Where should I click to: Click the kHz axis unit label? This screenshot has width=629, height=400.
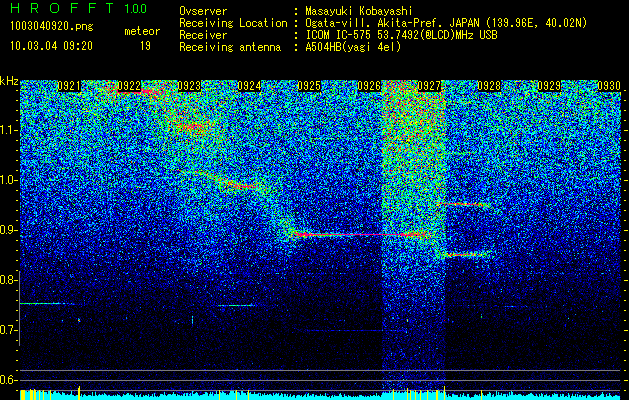click(x=9, y=81)
